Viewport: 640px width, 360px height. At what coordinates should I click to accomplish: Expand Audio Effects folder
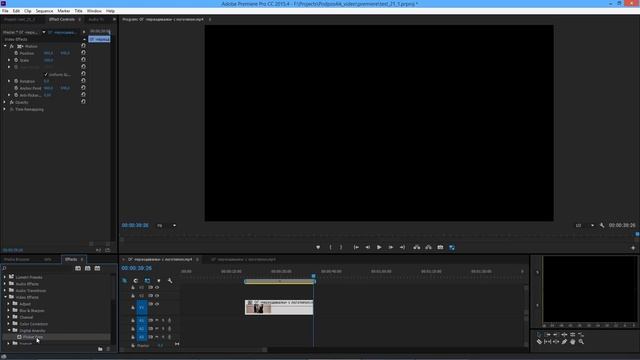(x=5, y=283)
